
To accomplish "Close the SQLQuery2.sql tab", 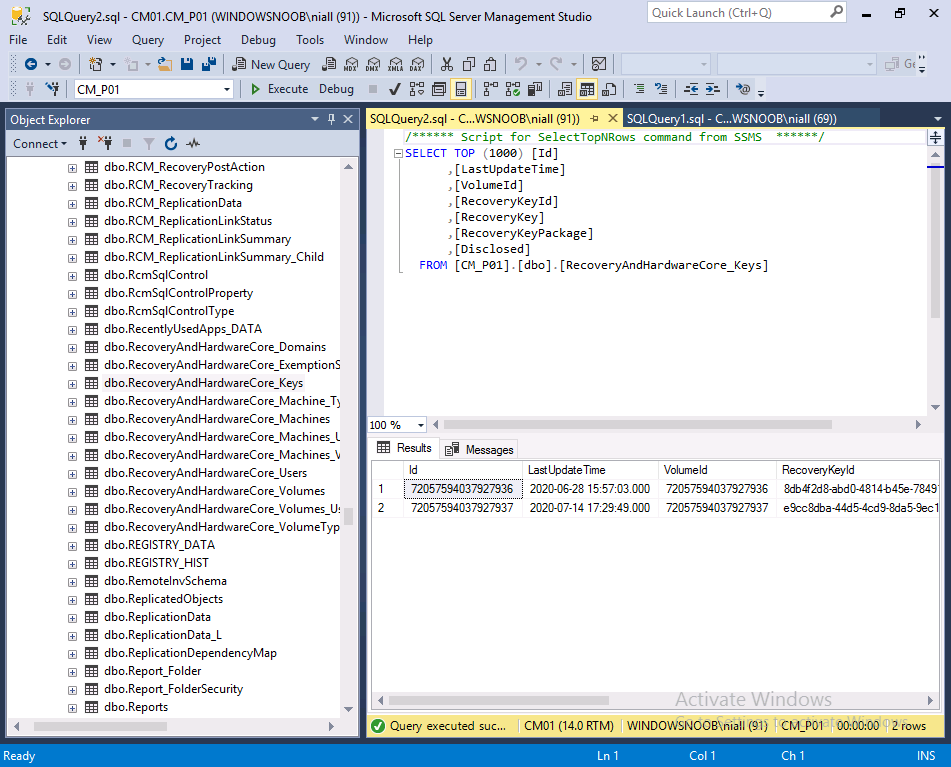I will pos(613,118).
